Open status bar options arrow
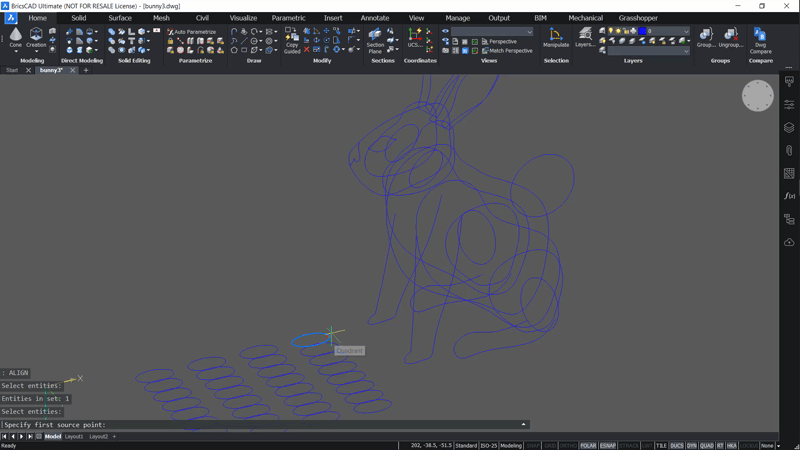The image size is (800, 450). pos(778,446)
